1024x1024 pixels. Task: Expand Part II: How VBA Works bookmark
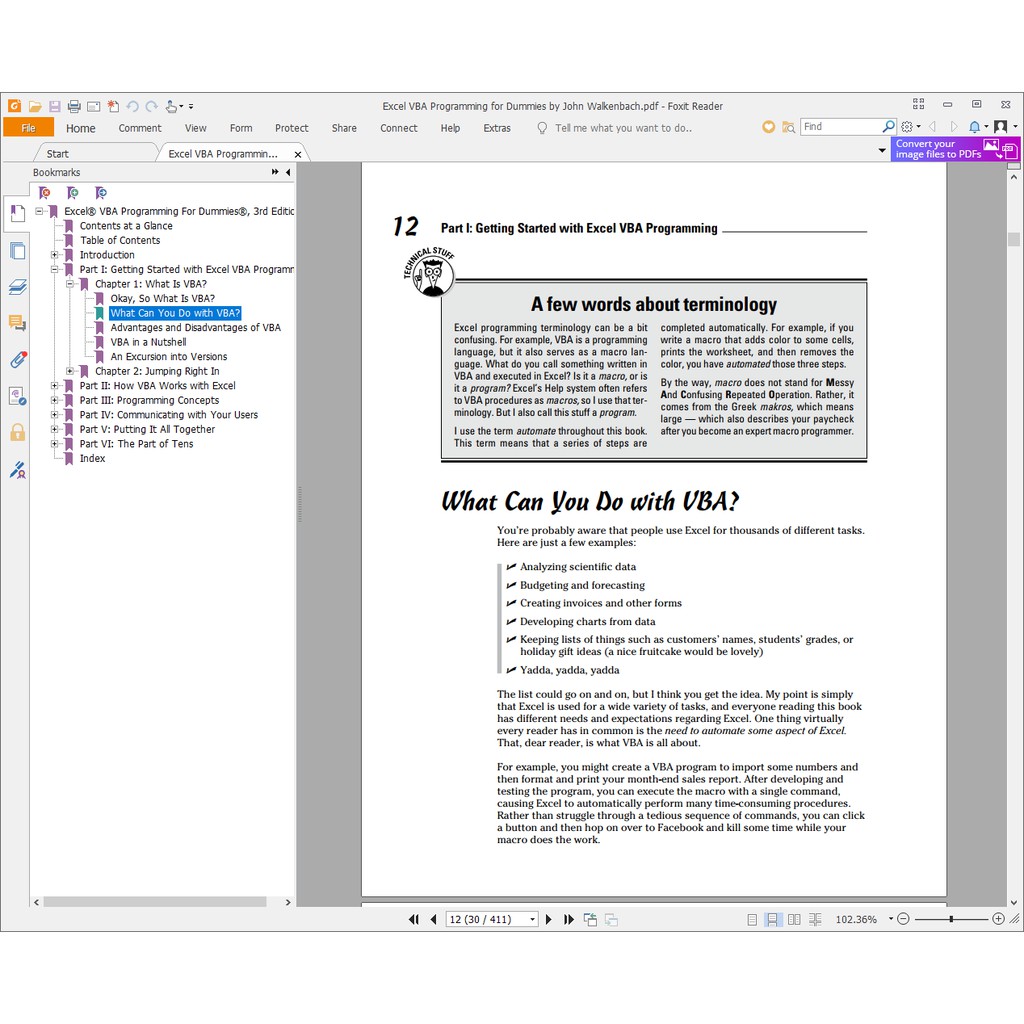(x=55, y=386)
